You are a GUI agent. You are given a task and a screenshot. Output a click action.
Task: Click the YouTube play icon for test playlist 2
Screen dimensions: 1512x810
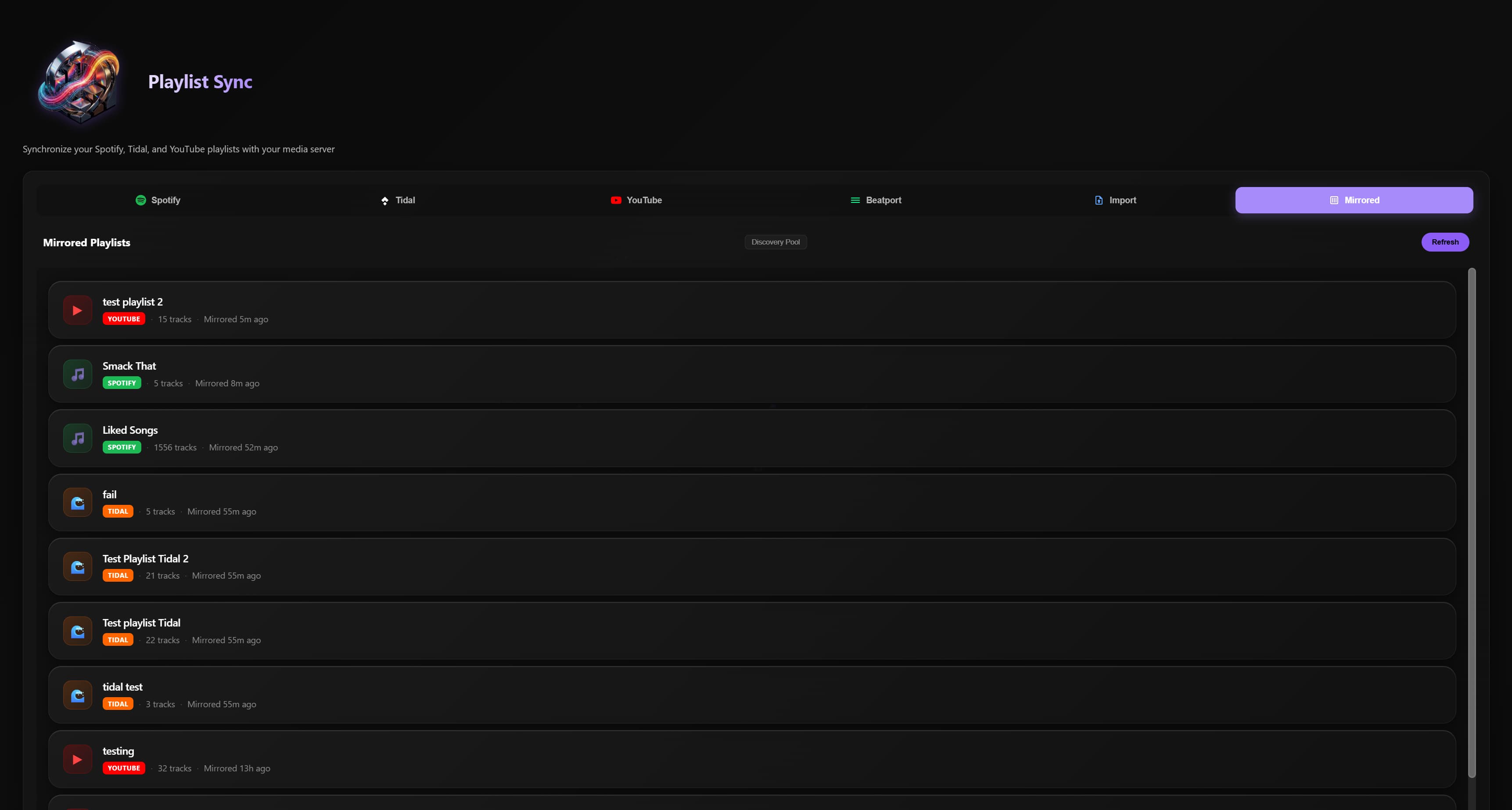pyautogui.click(x=78, y=310)
